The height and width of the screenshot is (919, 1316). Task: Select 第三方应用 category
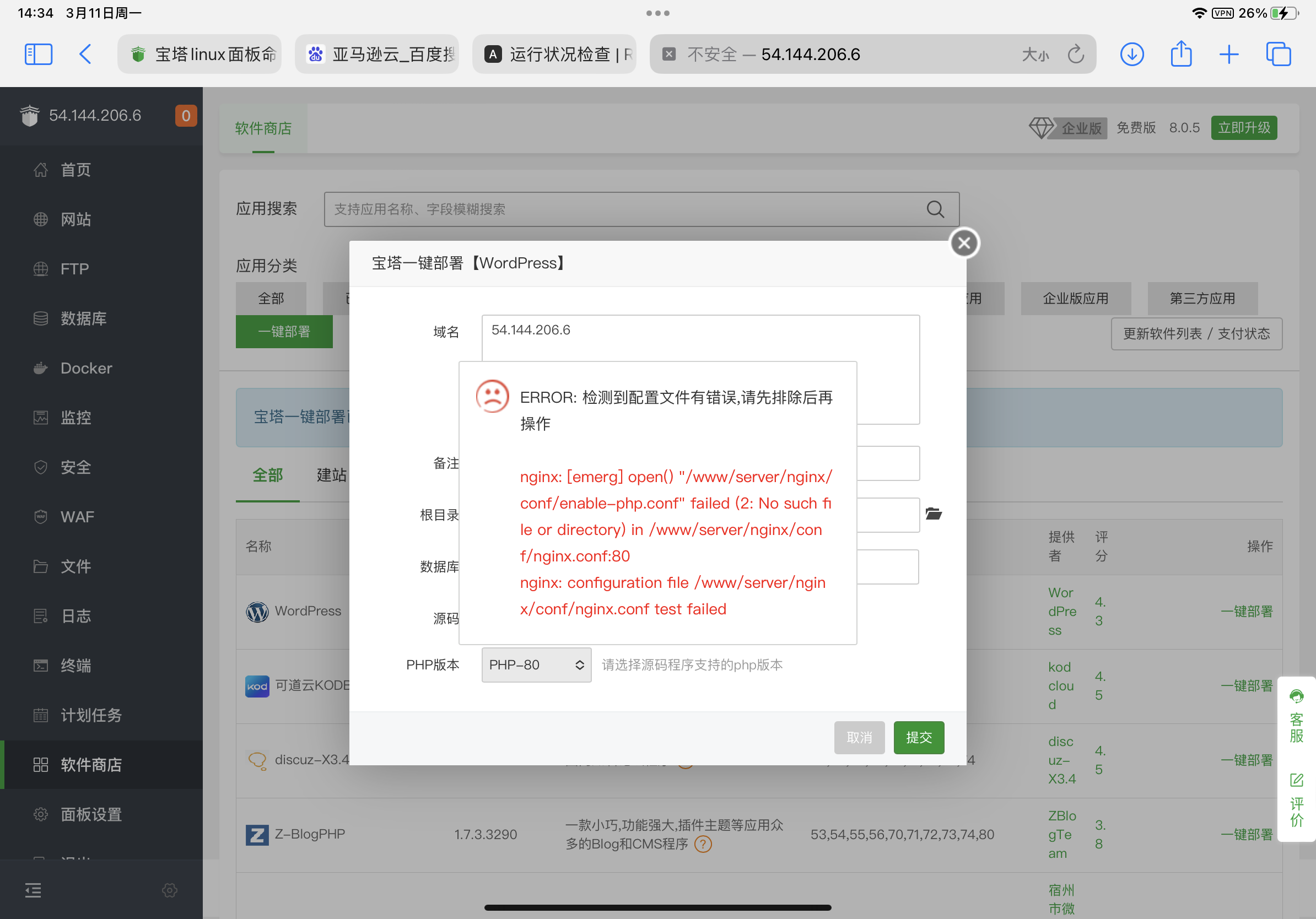(x=1202, y=299)
